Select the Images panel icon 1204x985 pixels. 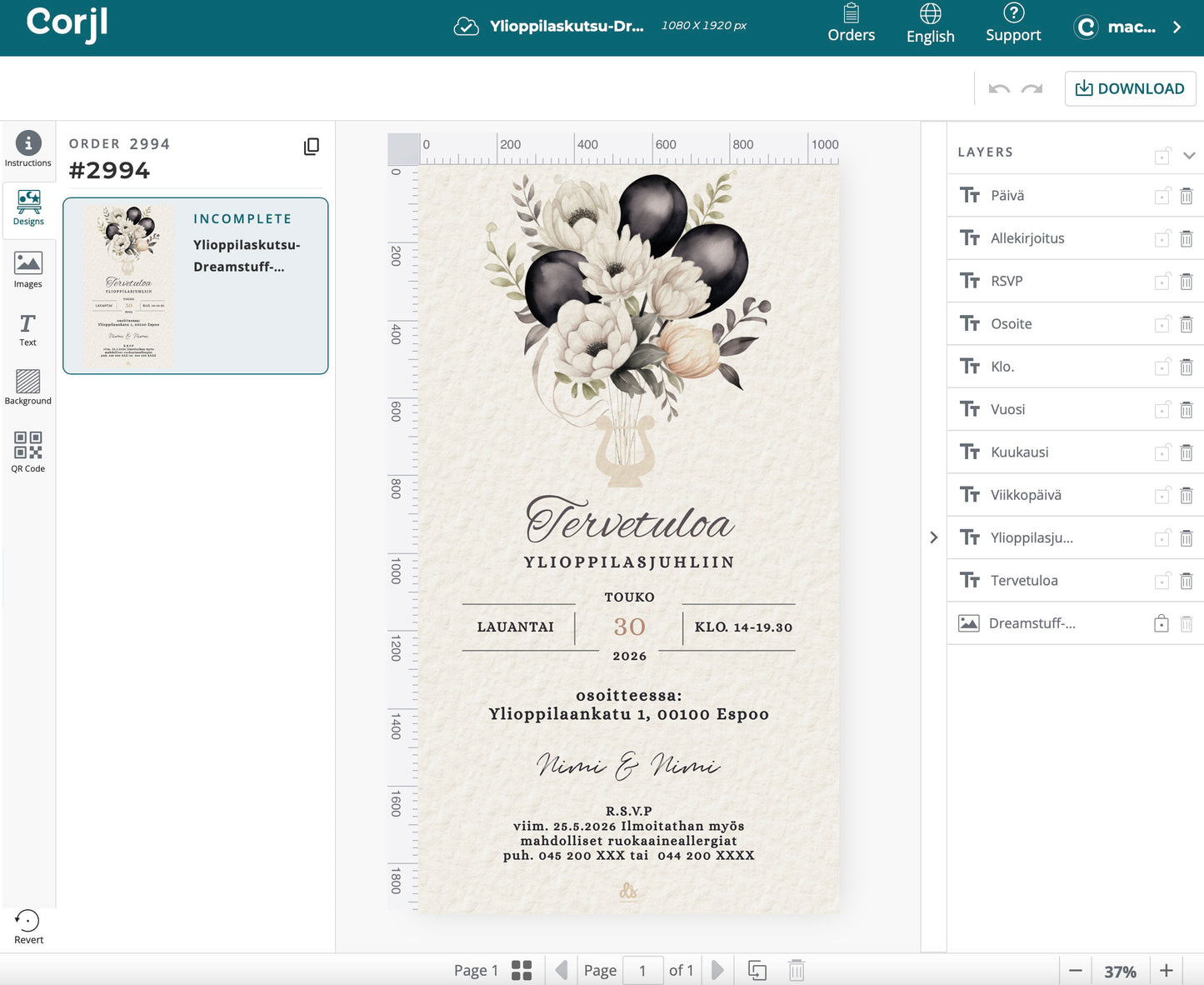(28, 268)
